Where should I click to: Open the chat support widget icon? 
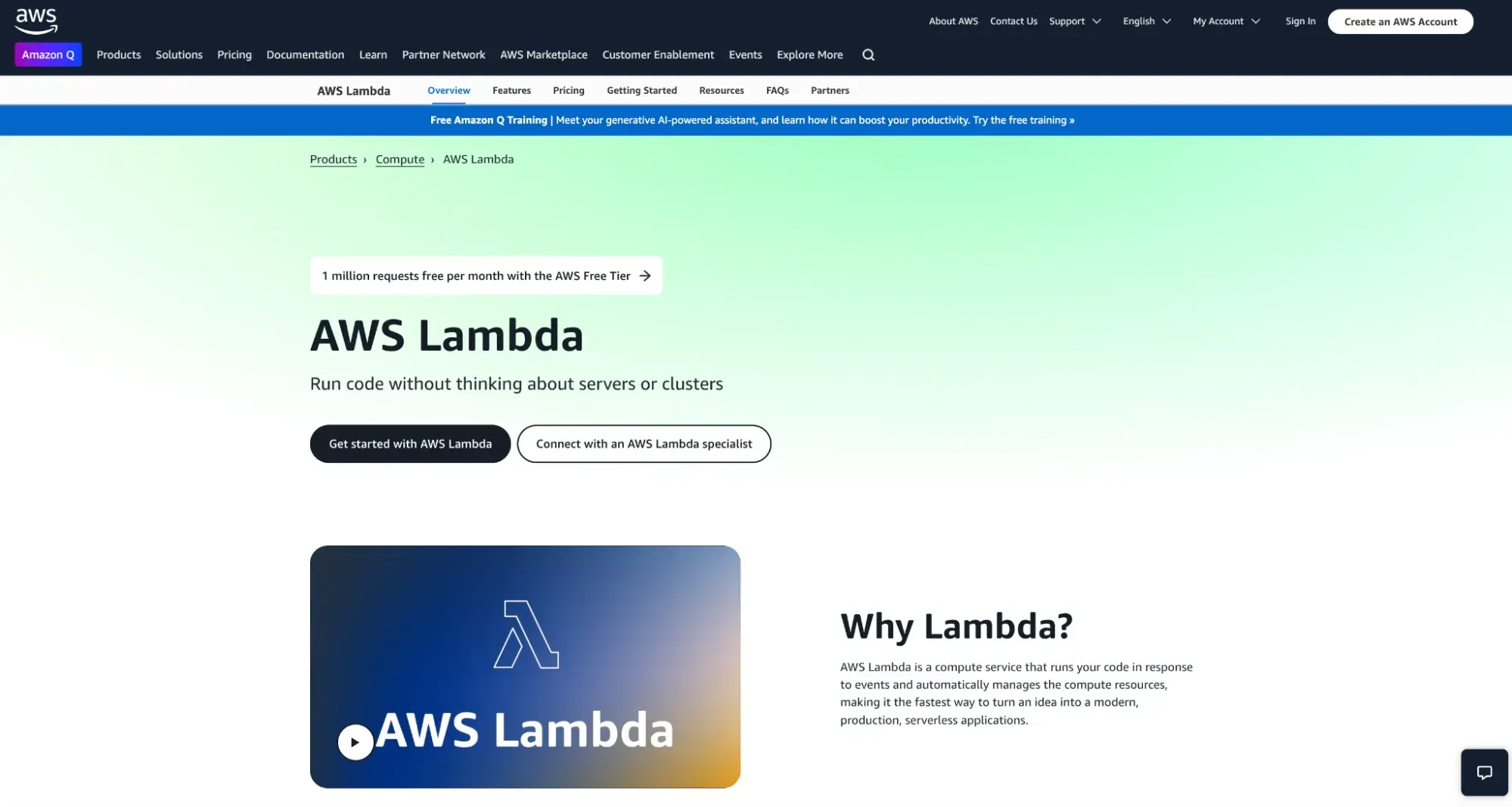(1484, 772)
